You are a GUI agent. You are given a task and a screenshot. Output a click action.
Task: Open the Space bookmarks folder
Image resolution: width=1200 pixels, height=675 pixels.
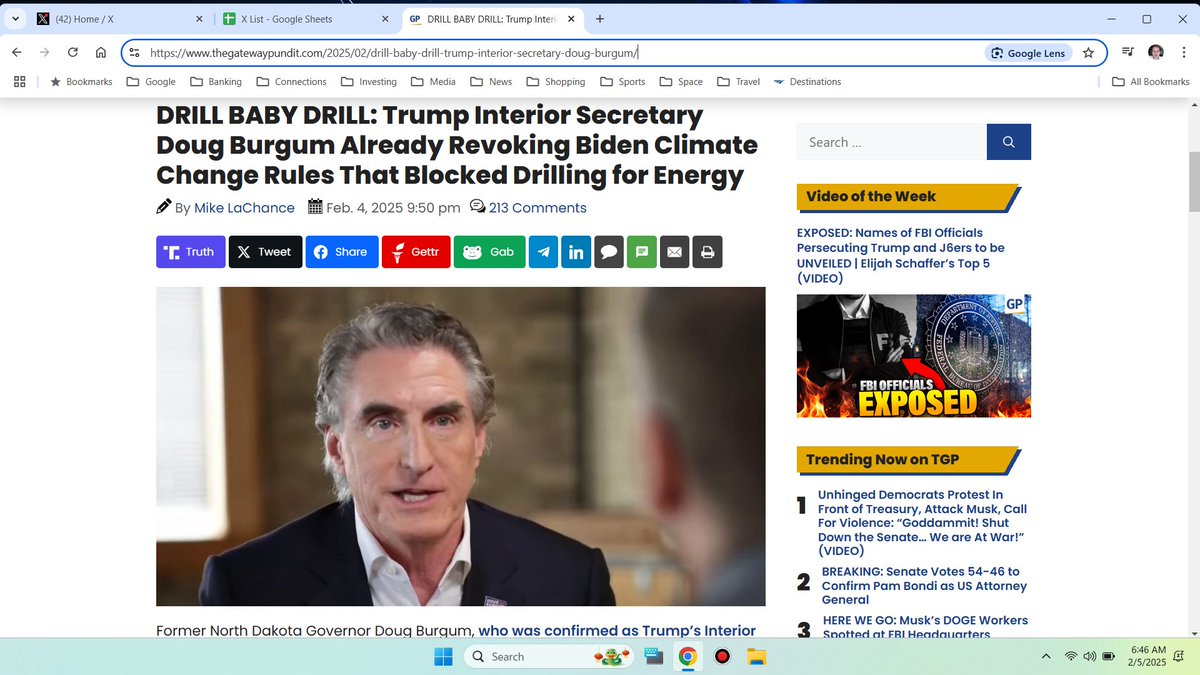[680, 82]
